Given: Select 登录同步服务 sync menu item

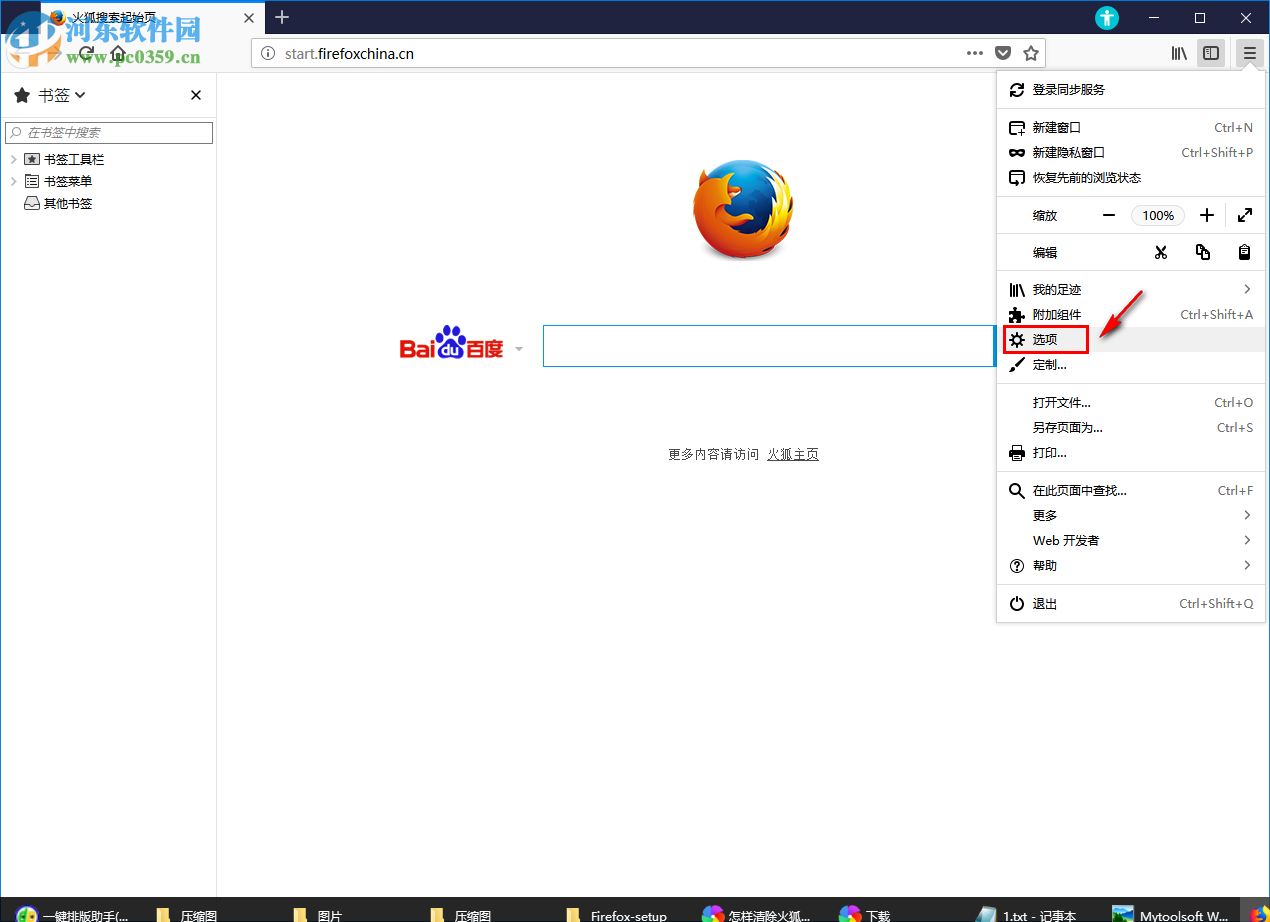Looking at the screenshot, I should [1131, 89].
